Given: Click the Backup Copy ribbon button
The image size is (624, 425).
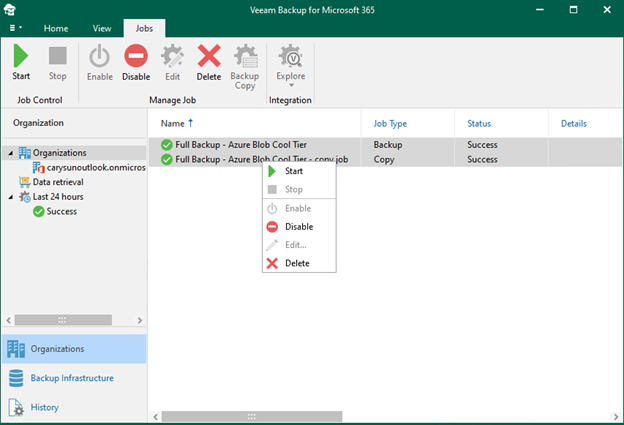Looking at the screenshot, I should [x=245, y=67].
